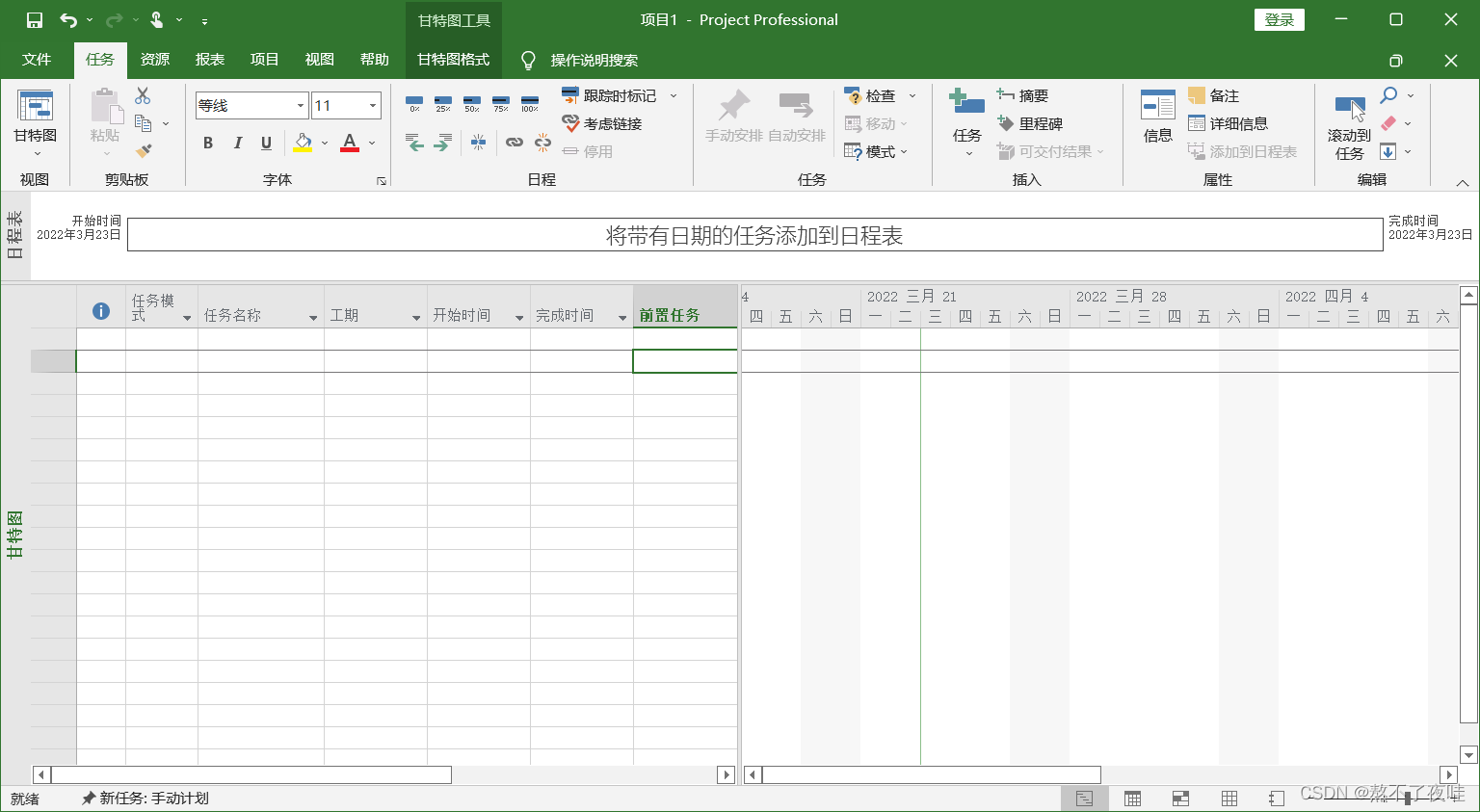Click the Undo arrow icon
Image resolution: width=1480 pixels, height=812 pixels.
click(68, 20)
